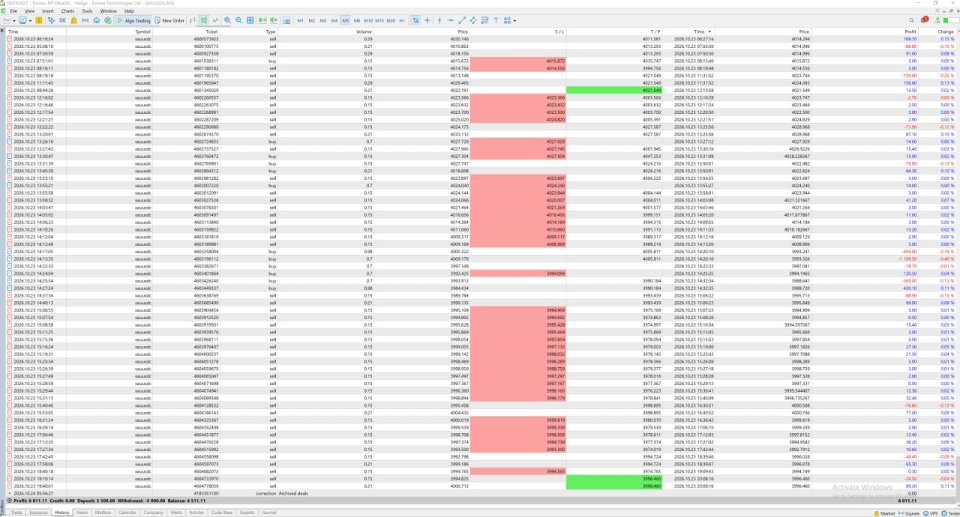Expand the graphical objects dropdown

[514, 20]
